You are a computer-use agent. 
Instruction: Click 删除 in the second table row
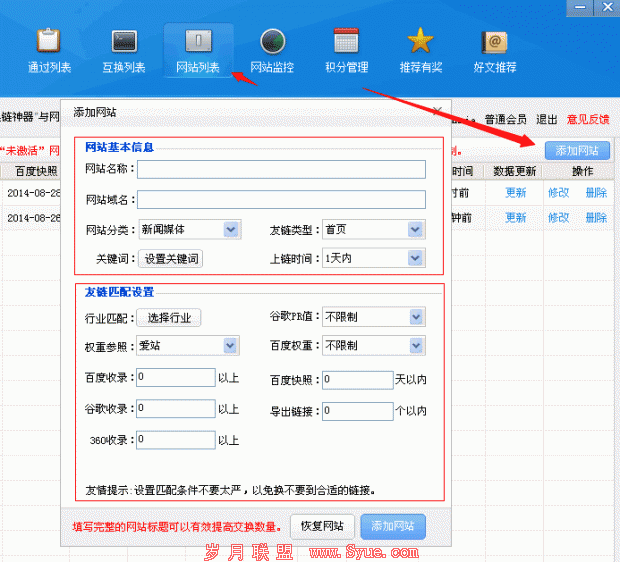click(x=596, y=218)
